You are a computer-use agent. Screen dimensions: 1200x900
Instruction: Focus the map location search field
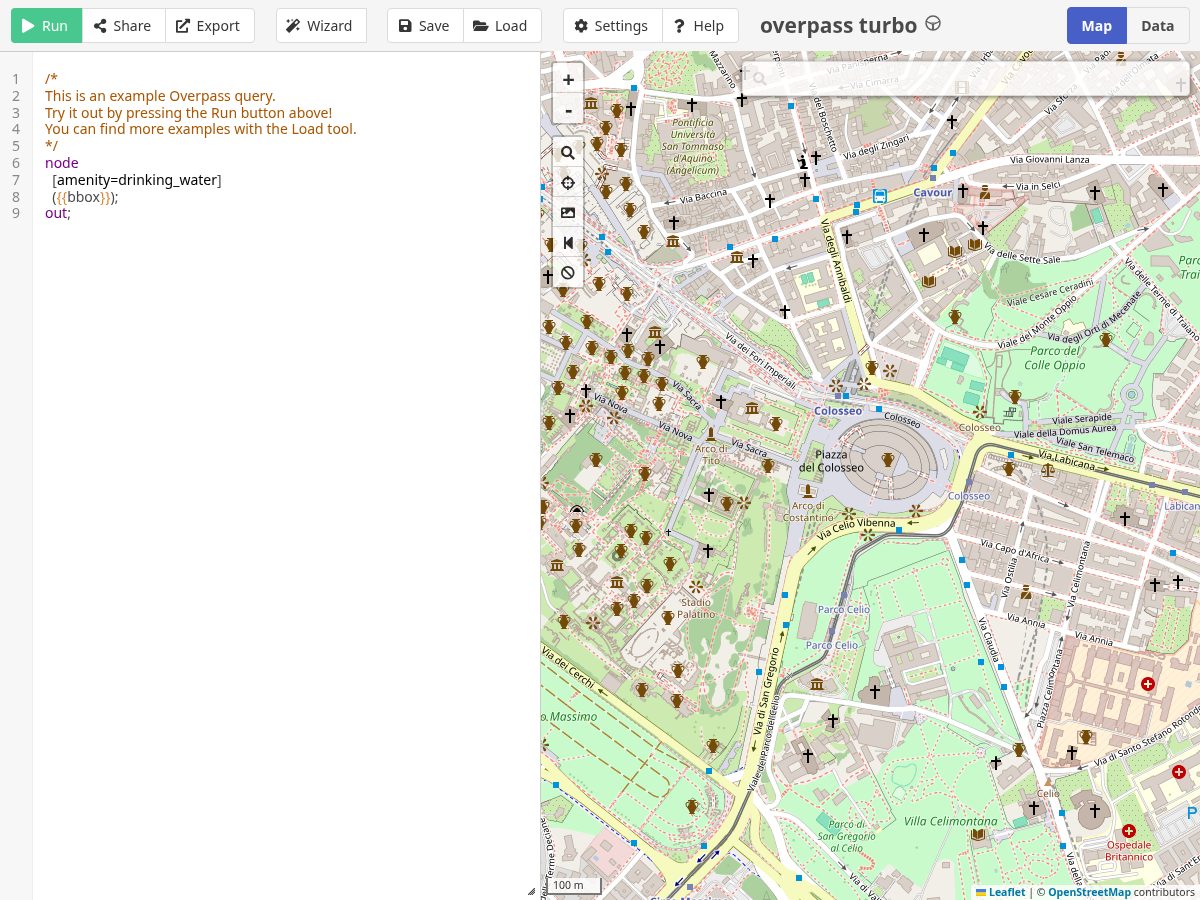coord(965,79)
